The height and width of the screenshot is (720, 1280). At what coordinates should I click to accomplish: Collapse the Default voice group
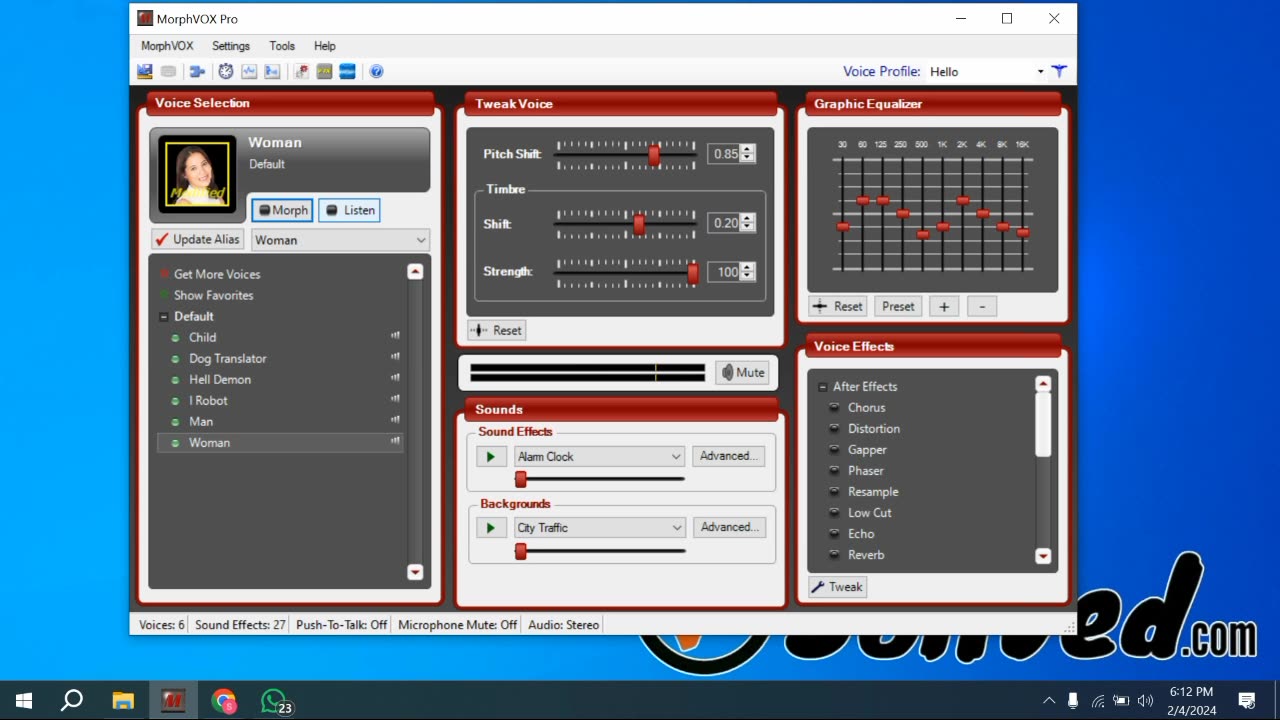(x=163, y=317)
